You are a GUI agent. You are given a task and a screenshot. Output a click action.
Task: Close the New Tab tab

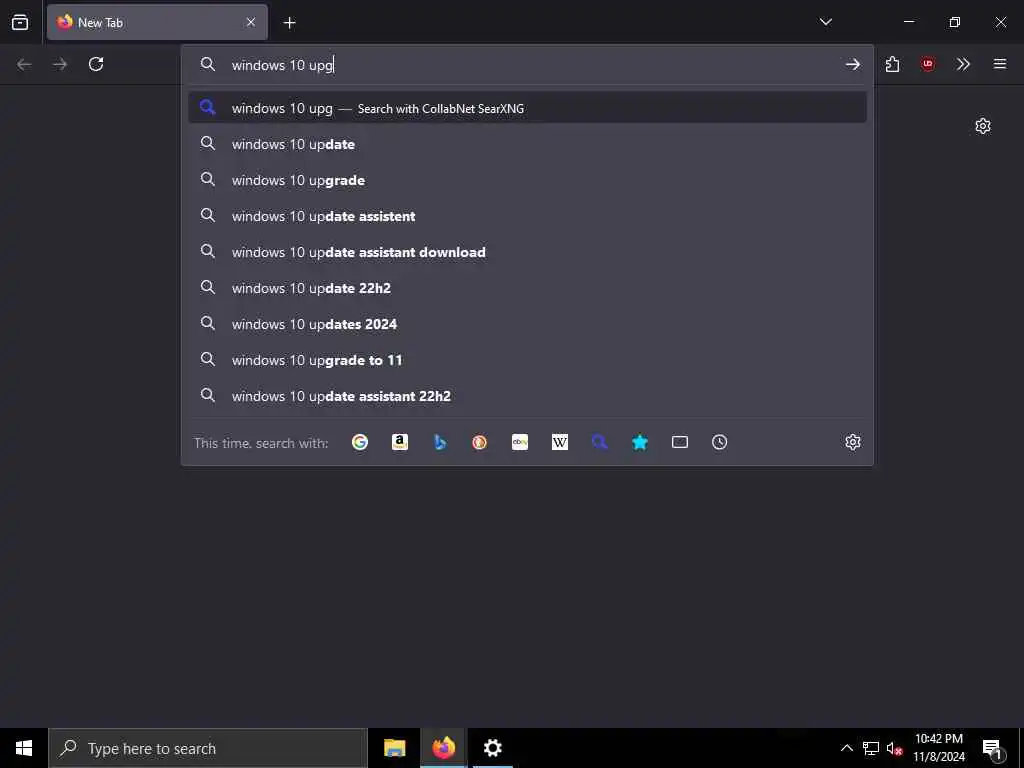(251, 22)
